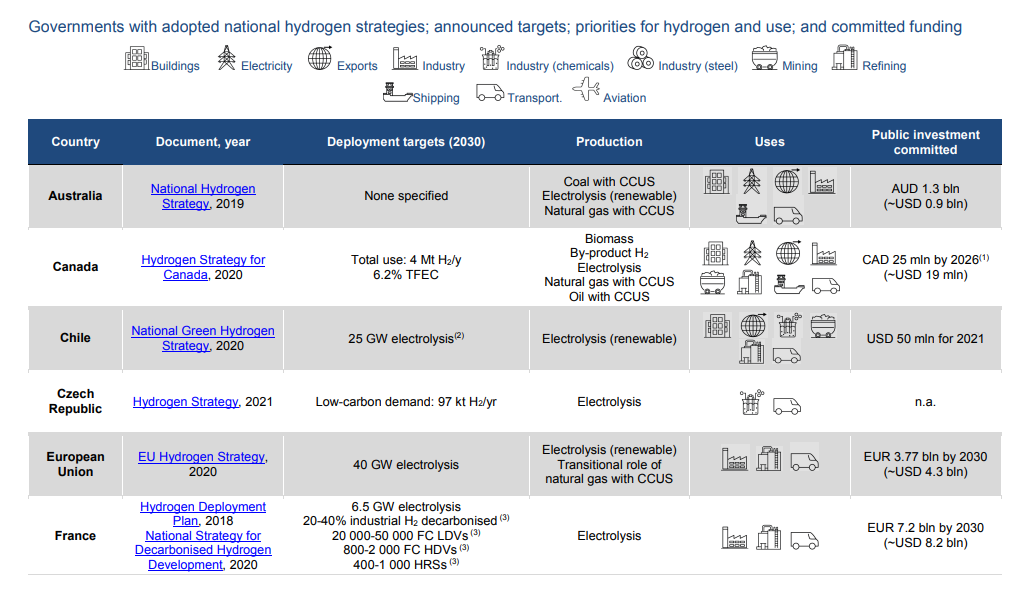The image size is (1023, 603).
Task: Select refining icon in European Union row
Action: (x=769, y=458)
